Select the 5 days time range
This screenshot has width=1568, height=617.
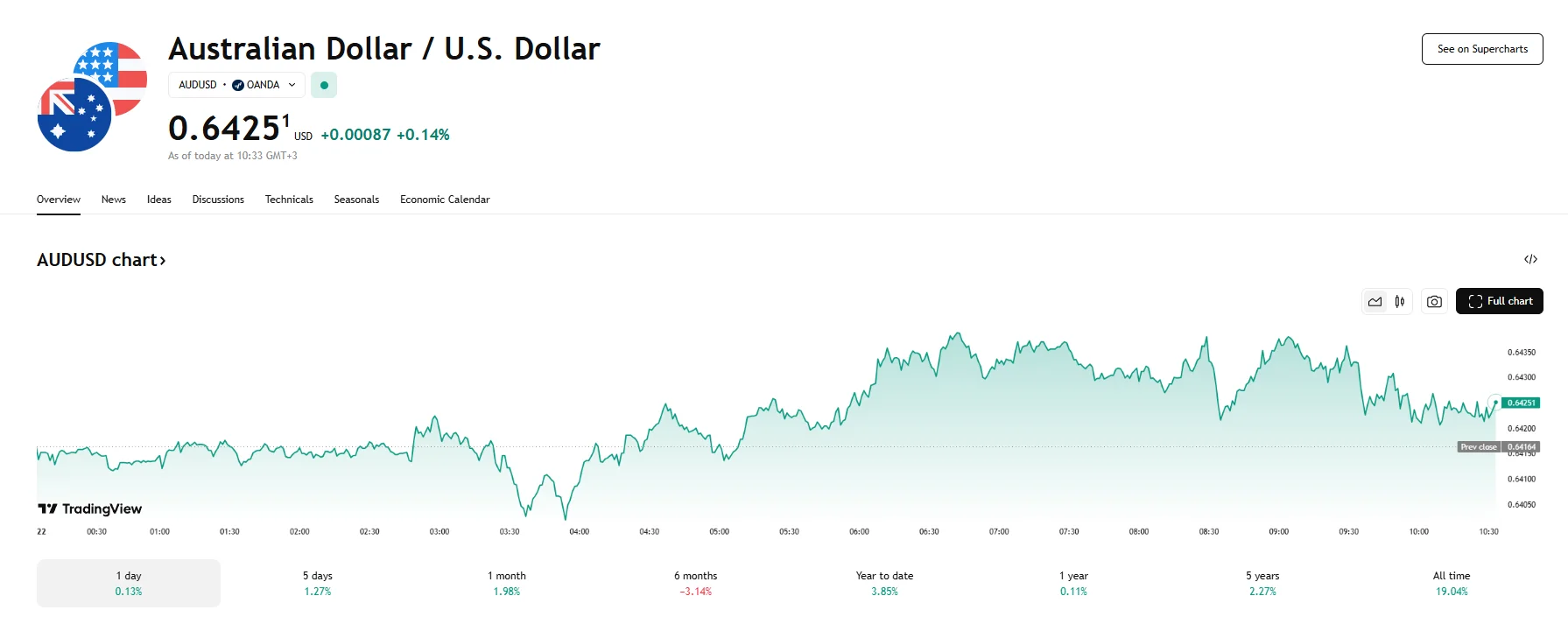[x=318, y=583]
